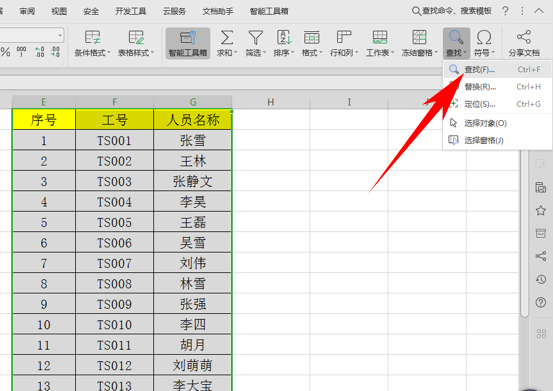This screenshot has width=554, height=391.
Task: Click the star favorites icon in right sidebar
Action: coord(541,211)
